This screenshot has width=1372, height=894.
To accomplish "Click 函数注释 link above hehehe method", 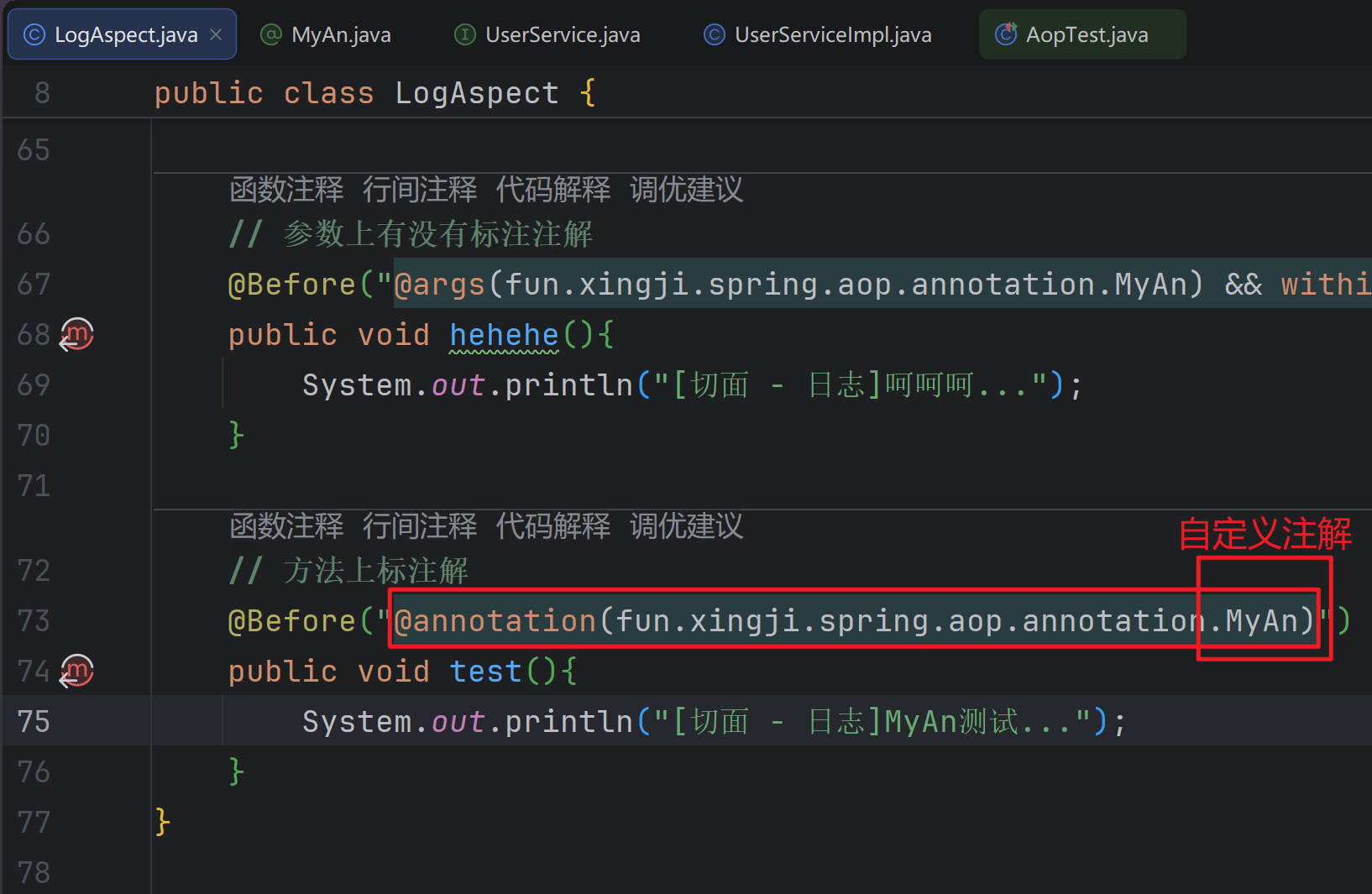I will 286,190.
